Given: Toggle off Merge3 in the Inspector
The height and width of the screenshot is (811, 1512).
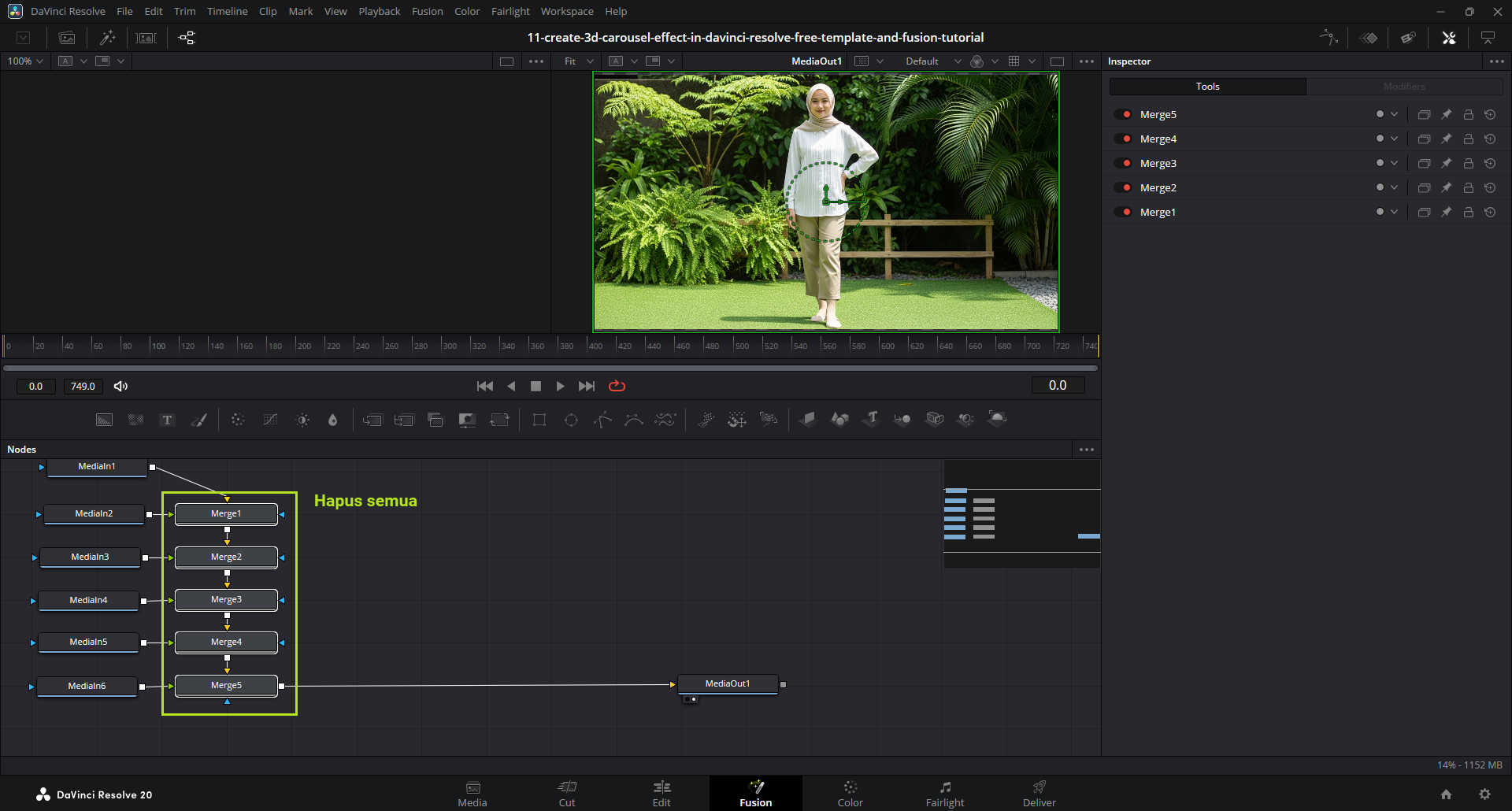Looking at the screenshot, I should point(1123,164).
